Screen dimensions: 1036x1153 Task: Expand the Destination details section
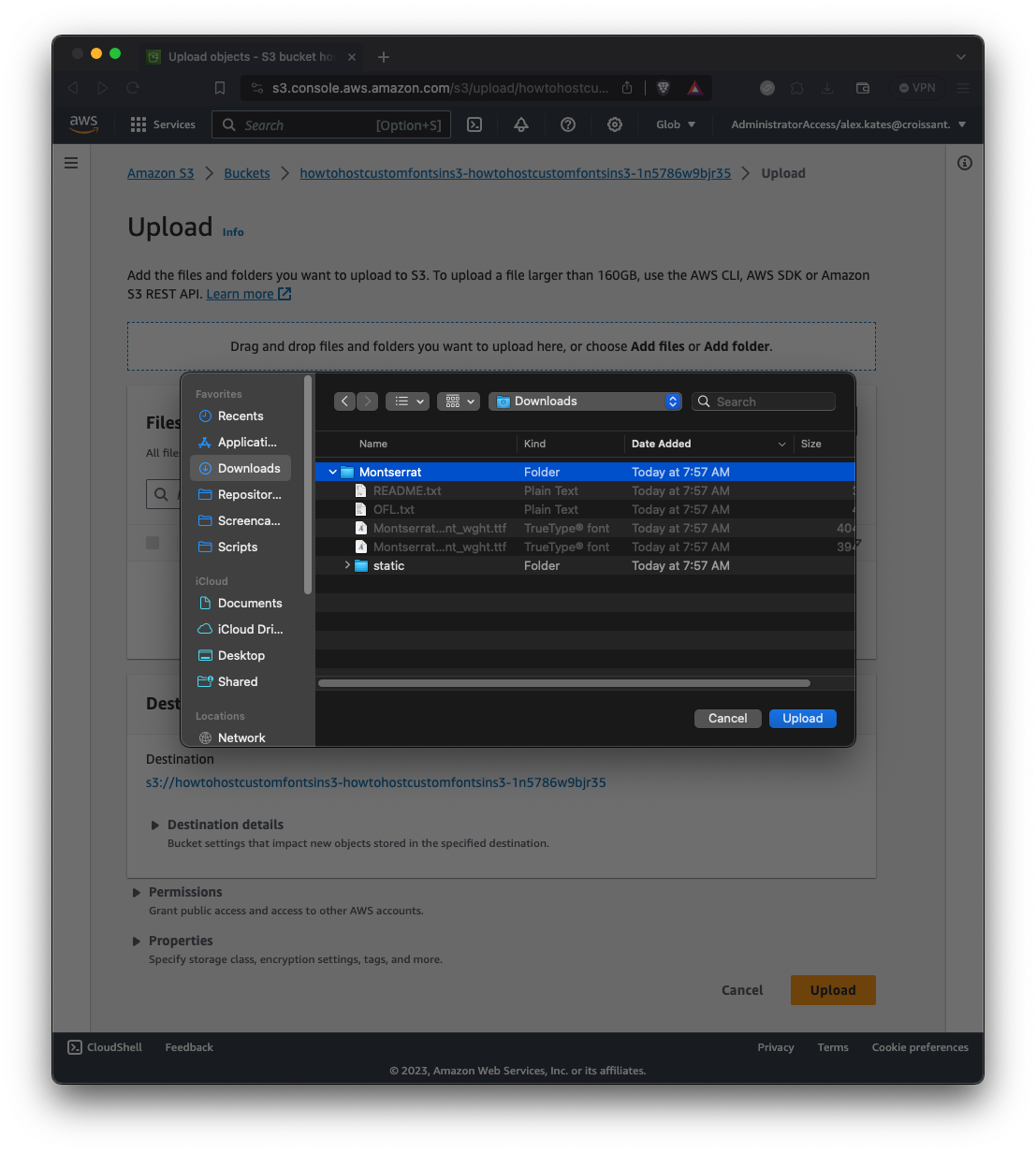point(155,825)
